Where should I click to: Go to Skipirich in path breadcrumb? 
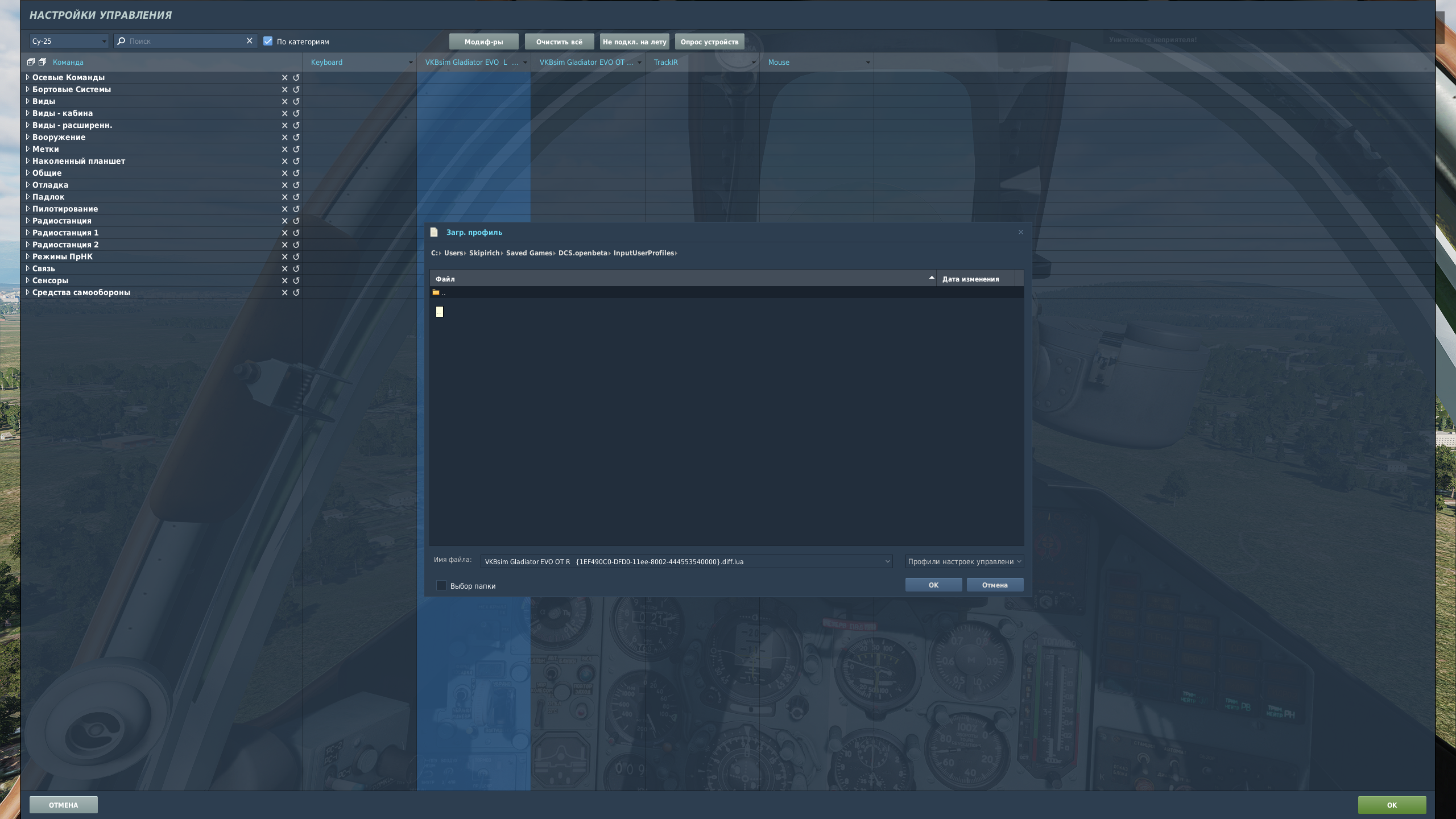[484, 253]
